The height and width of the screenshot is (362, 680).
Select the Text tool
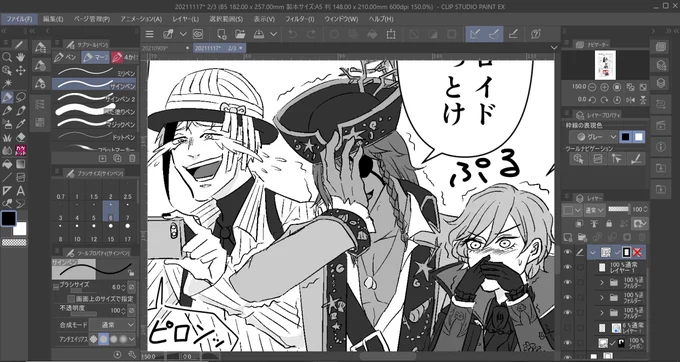click(x=20, y=191)
